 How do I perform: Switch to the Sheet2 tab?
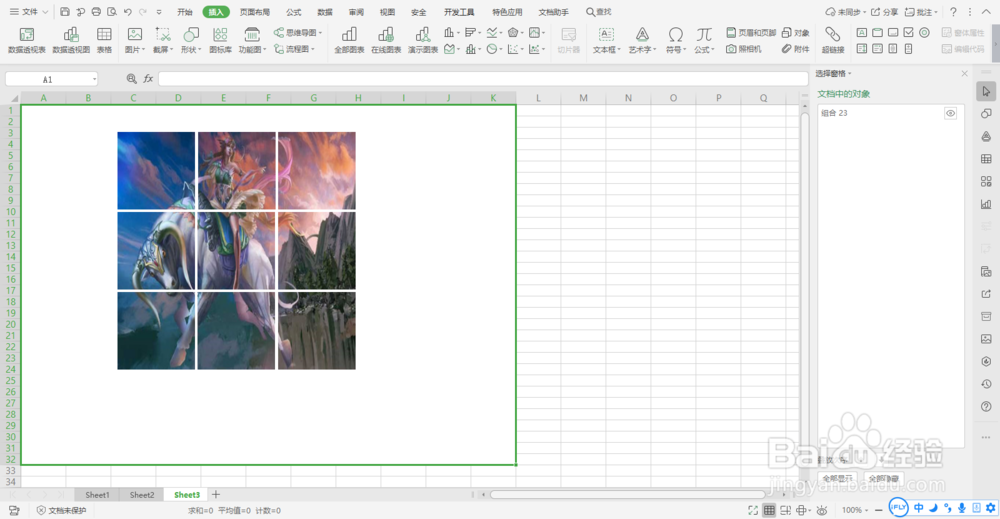tap(142, 495)
